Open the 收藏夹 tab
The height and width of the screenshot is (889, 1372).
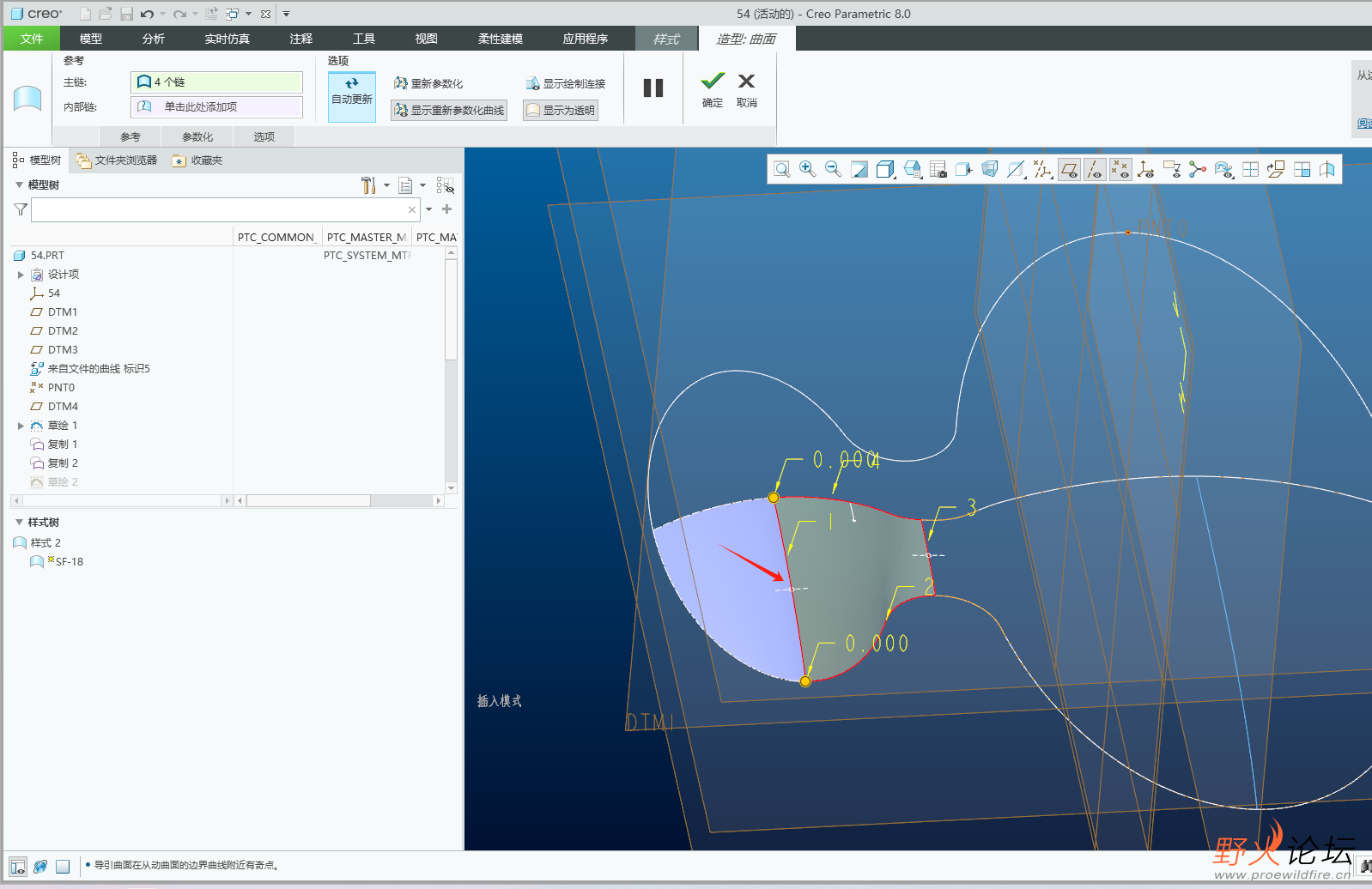coord(197,160)
